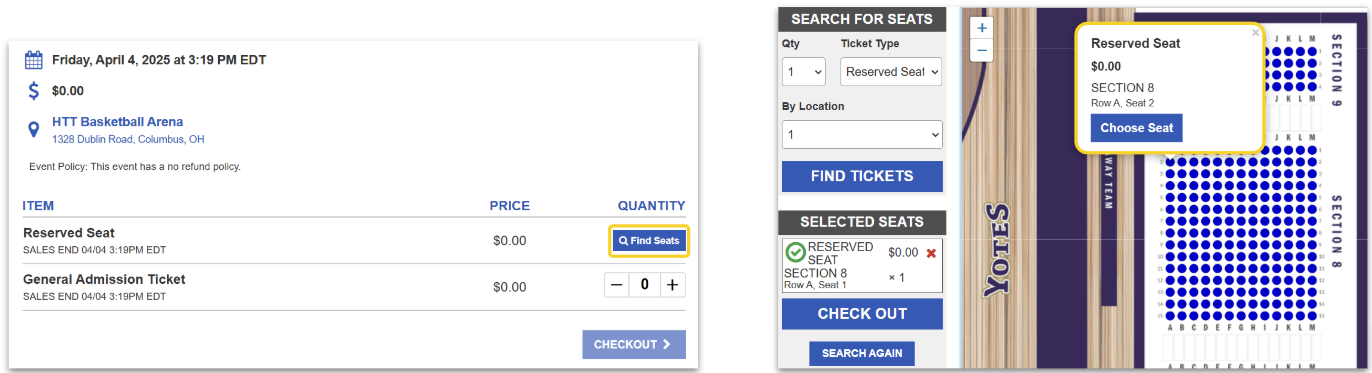Open HTT Basketball Arena link

[118, 122]
